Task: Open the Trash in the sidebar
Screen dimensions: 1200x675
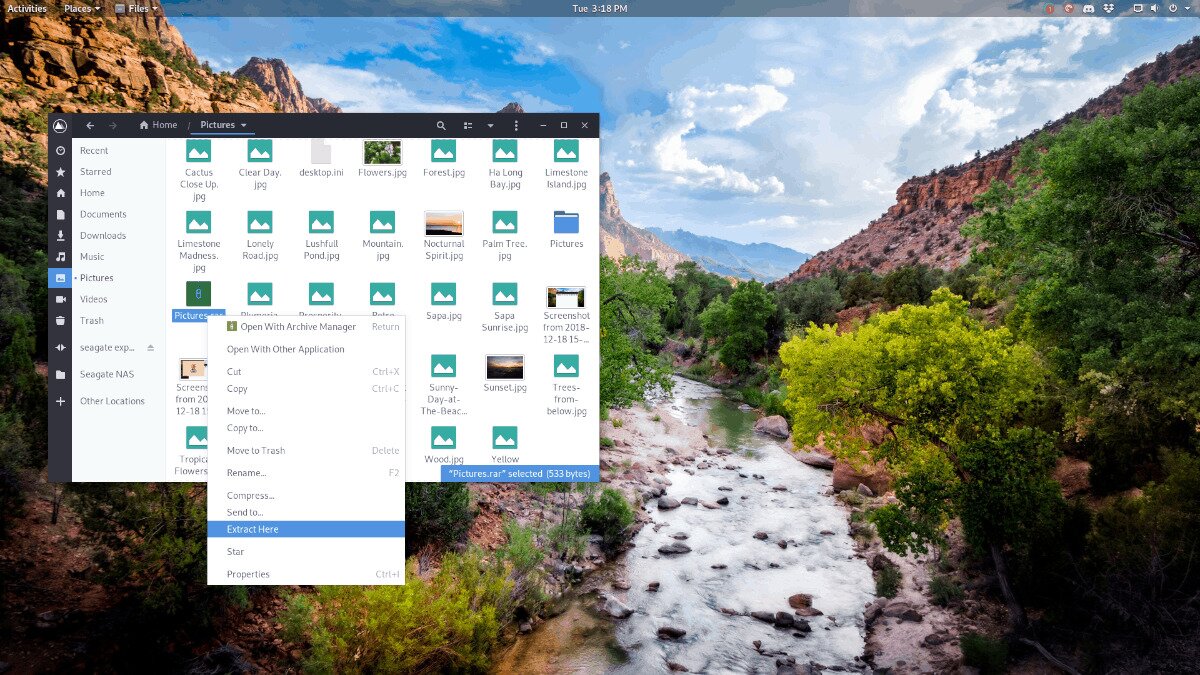Action: tap(92, 321)
